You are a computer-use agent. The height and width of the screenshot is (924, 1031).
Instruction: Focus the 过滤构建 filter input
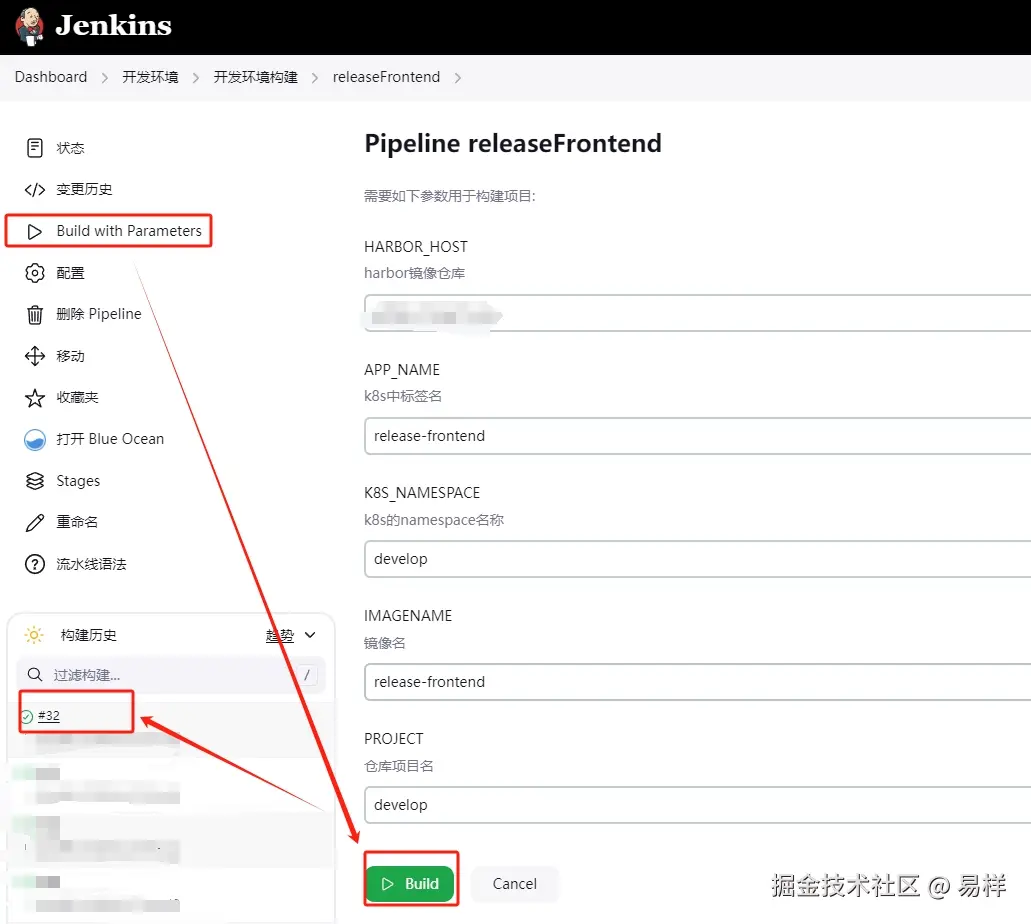pos(171,675)
